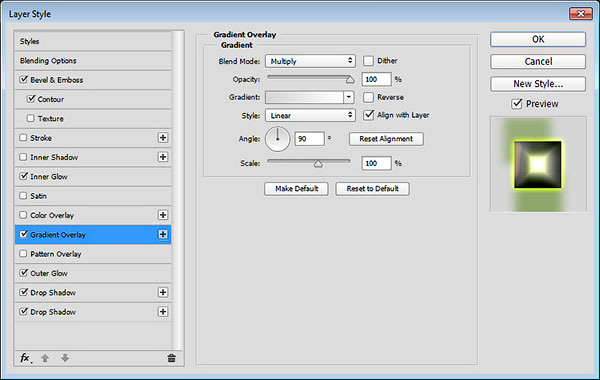Select the first Drop Shadow row label

tap(53, 293)
